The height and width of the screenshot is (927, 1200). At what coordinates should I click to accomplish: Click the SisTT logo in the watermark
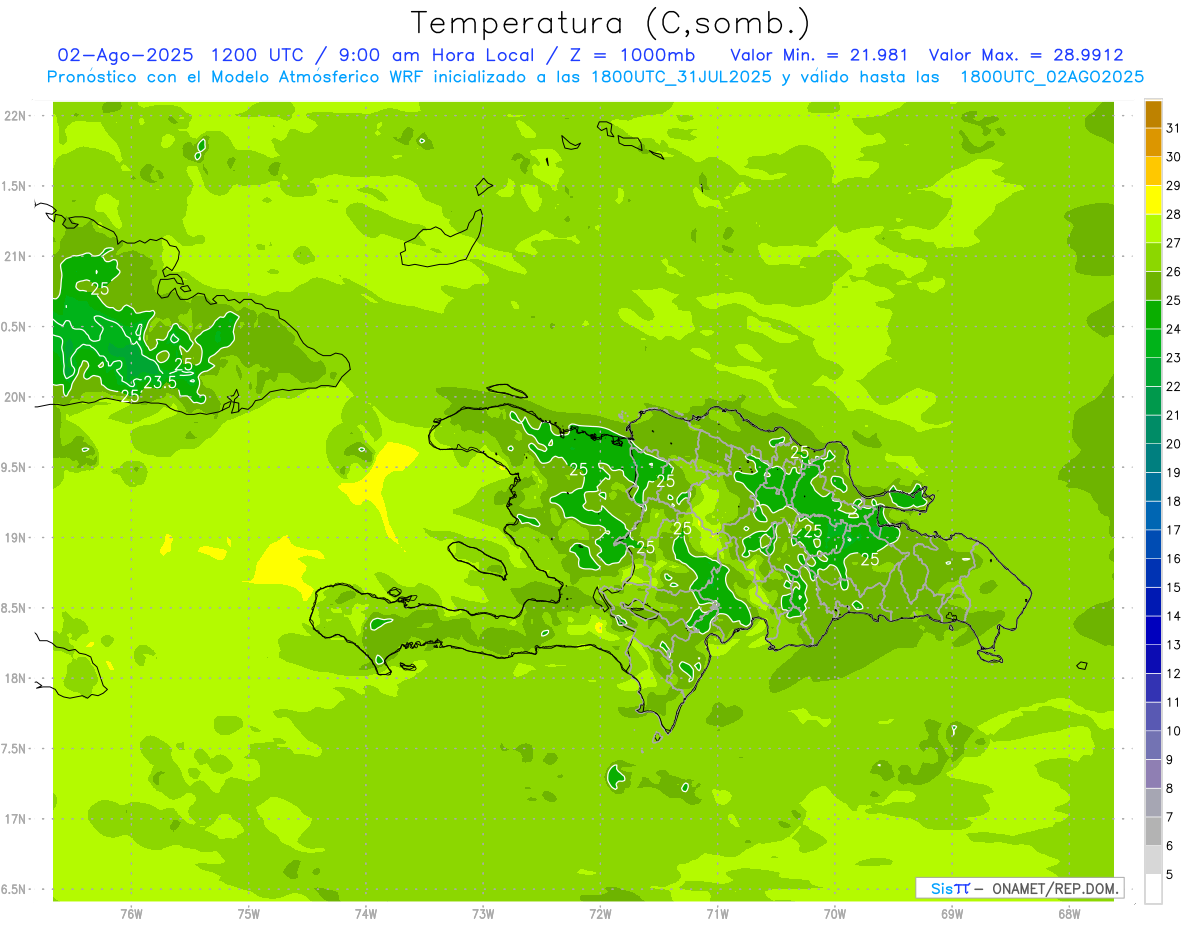[x=949, y=888]
